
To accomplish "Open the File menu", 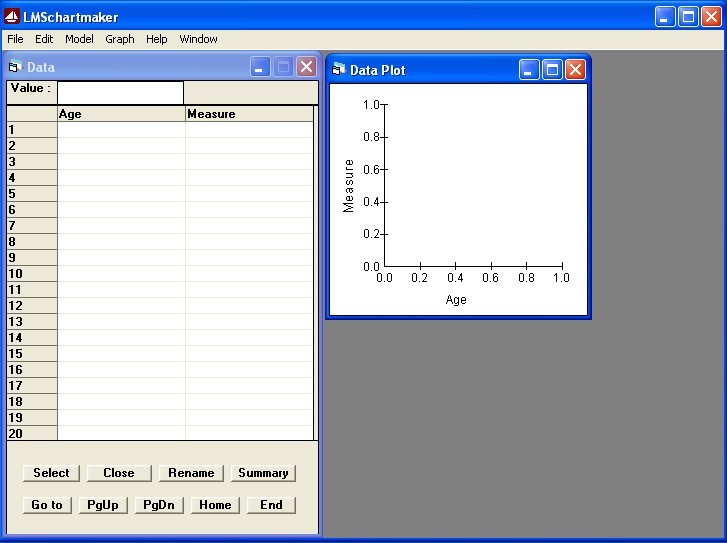I will pyautogui.click(x=15, y=39).
